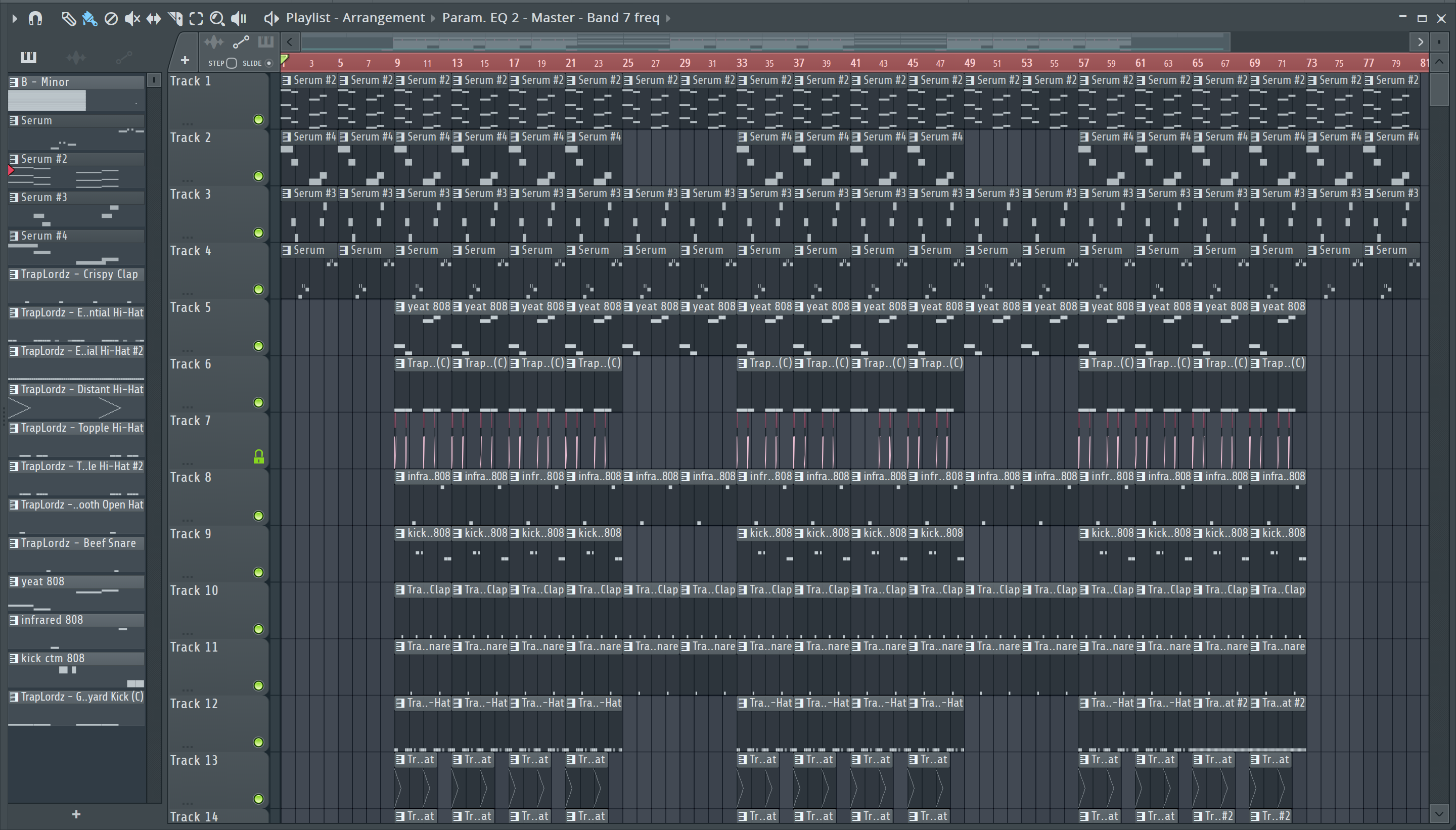Screen dimensions: 1456x830
Task: Click playlist scroll down arrow at bottom
Action: coord(1439,813)
